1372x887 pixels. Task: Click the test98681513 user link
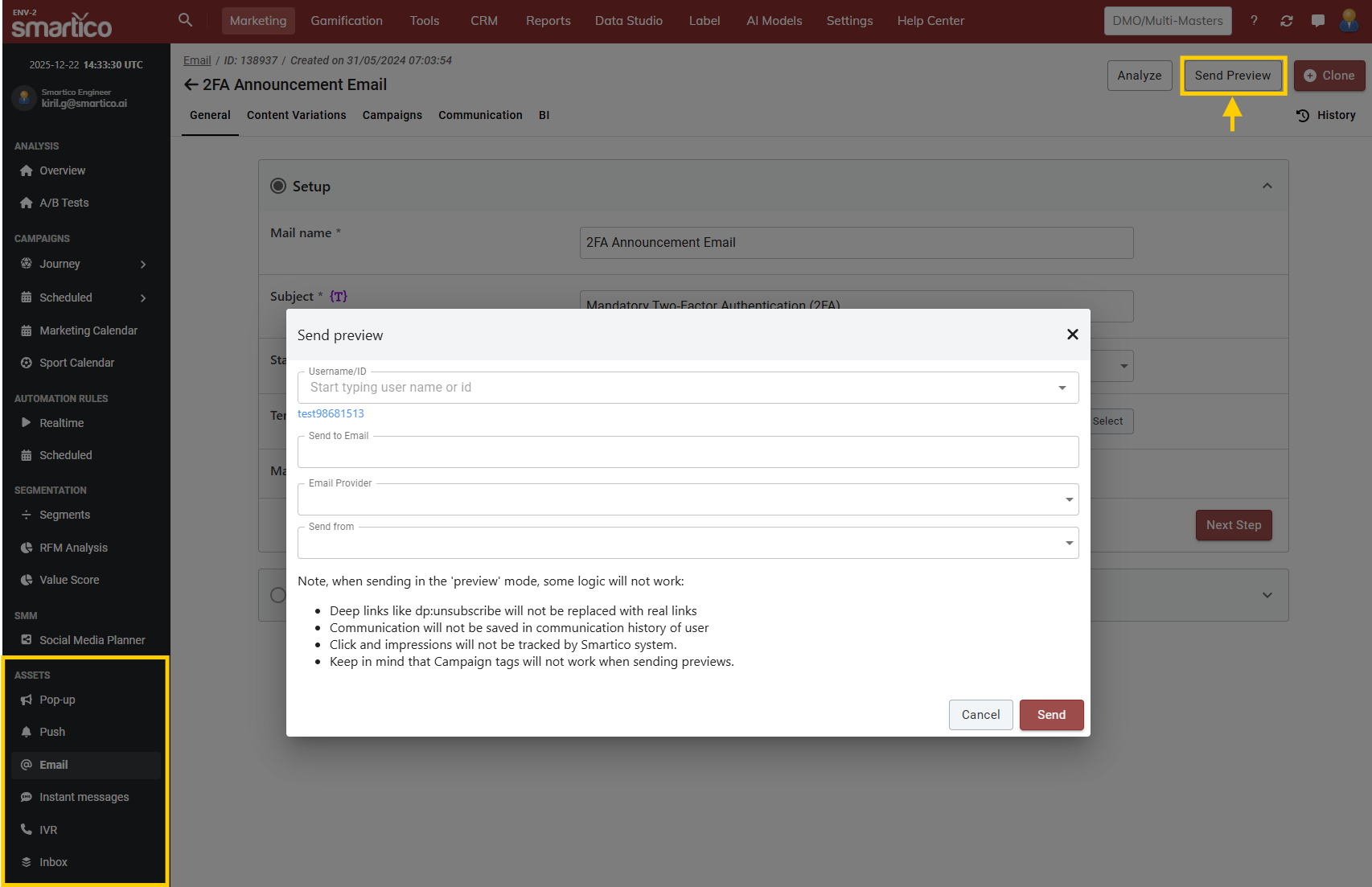click(331, 413)
